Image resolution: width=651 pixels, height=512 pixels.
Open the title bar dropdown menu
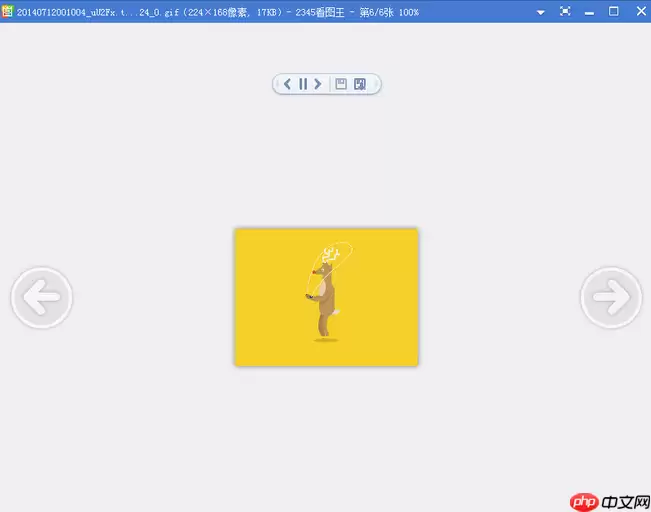click(541, 12)
